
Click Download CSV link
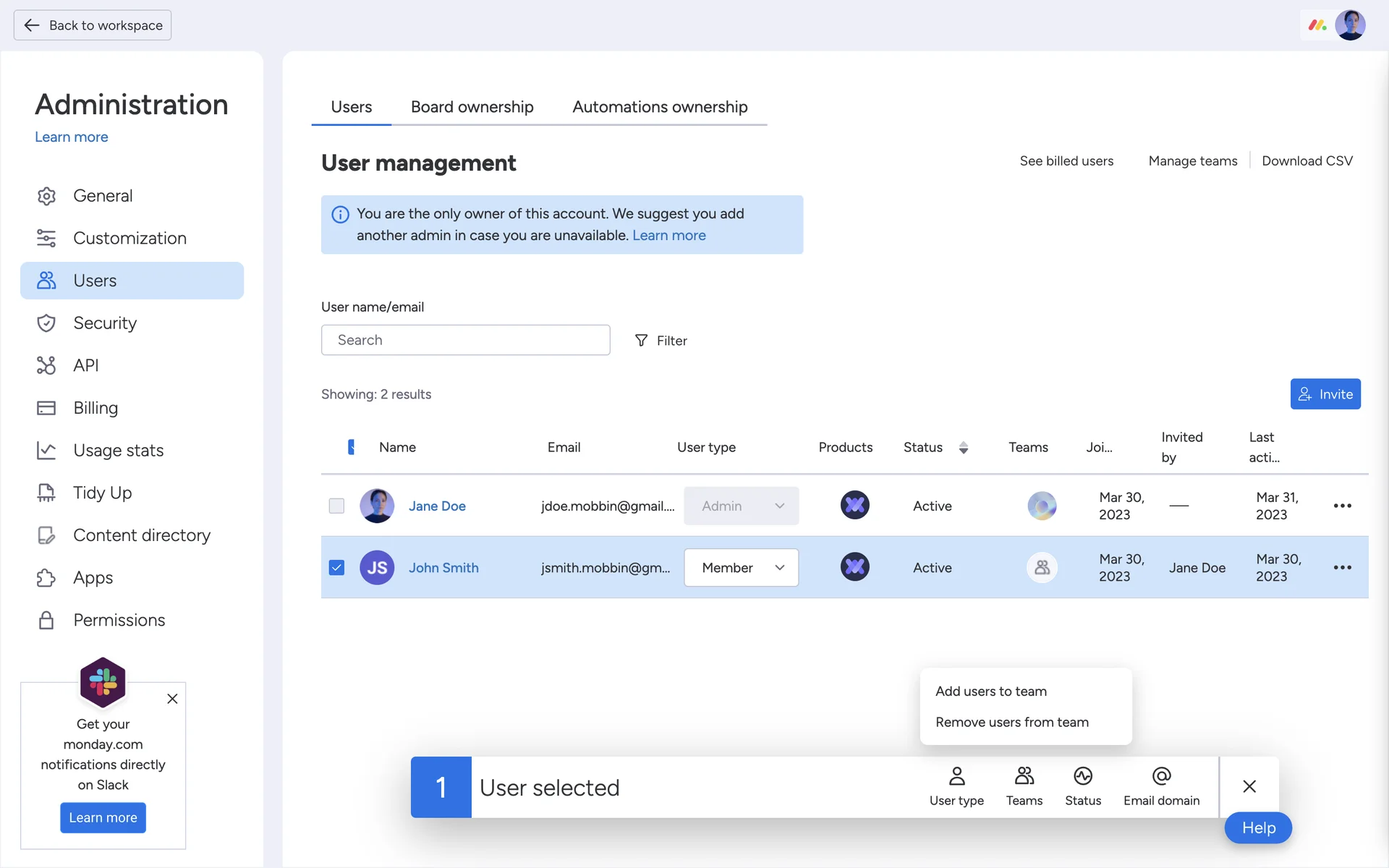[x=1307, y=161]
